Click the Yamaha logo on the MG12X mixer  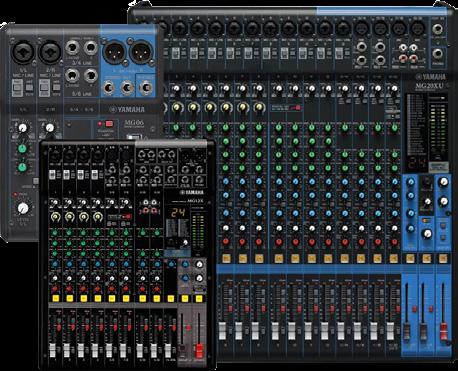coord(192,192)
